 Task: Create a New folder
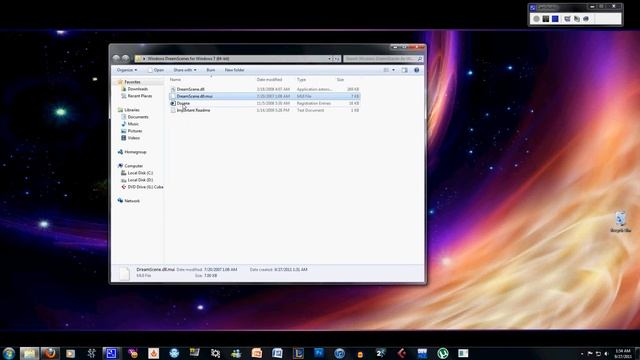[x=234, y=70]
